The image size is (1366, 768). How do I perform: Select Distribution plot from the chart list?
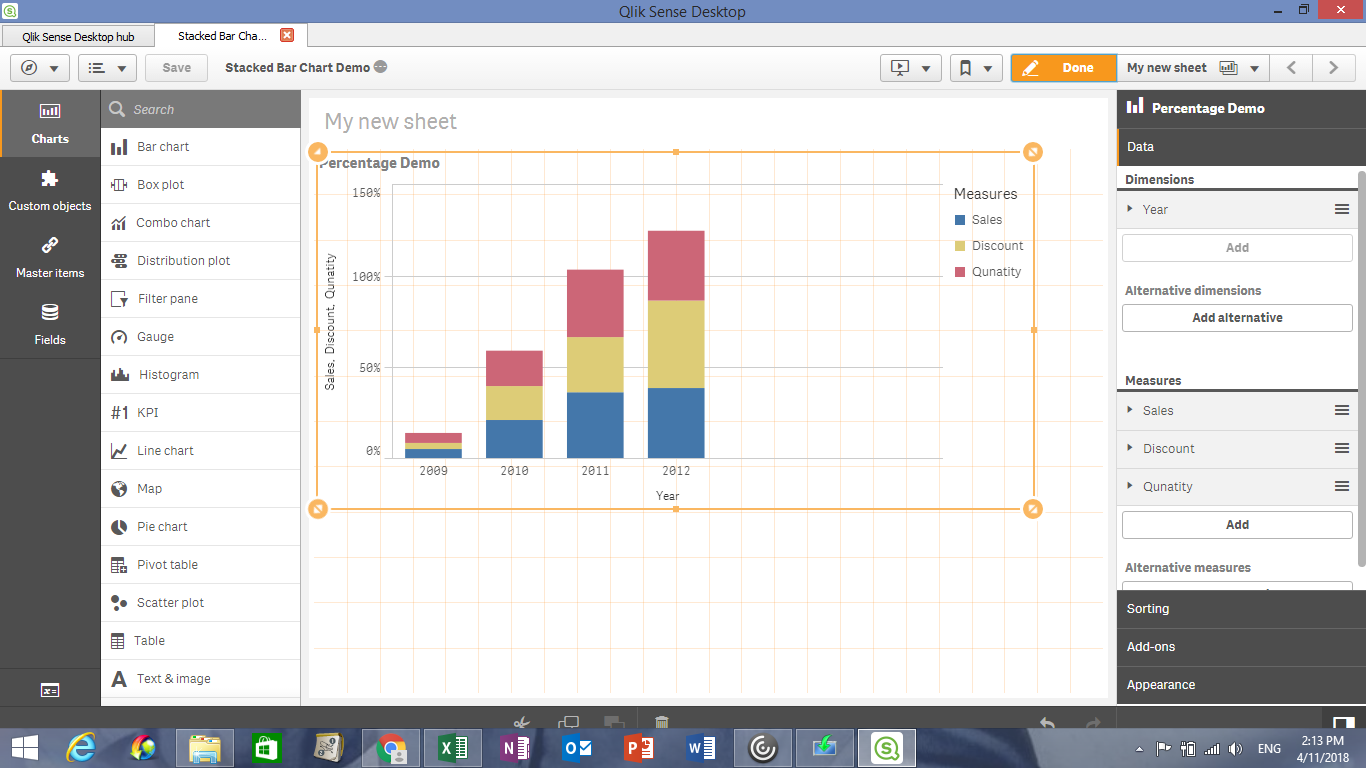pyautogui.click(x=200, y=261)
